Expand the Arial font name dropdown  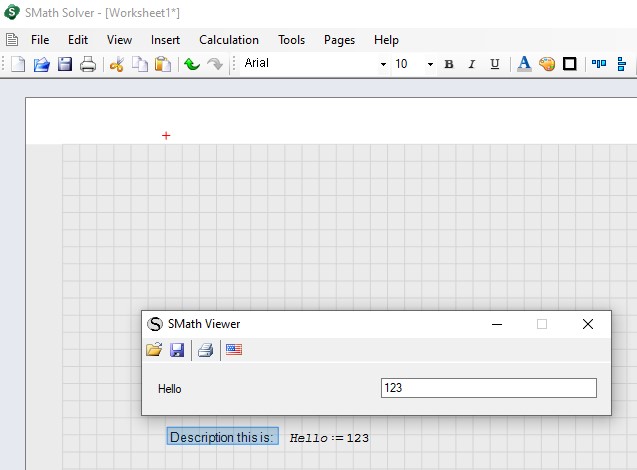pos(382,64)
